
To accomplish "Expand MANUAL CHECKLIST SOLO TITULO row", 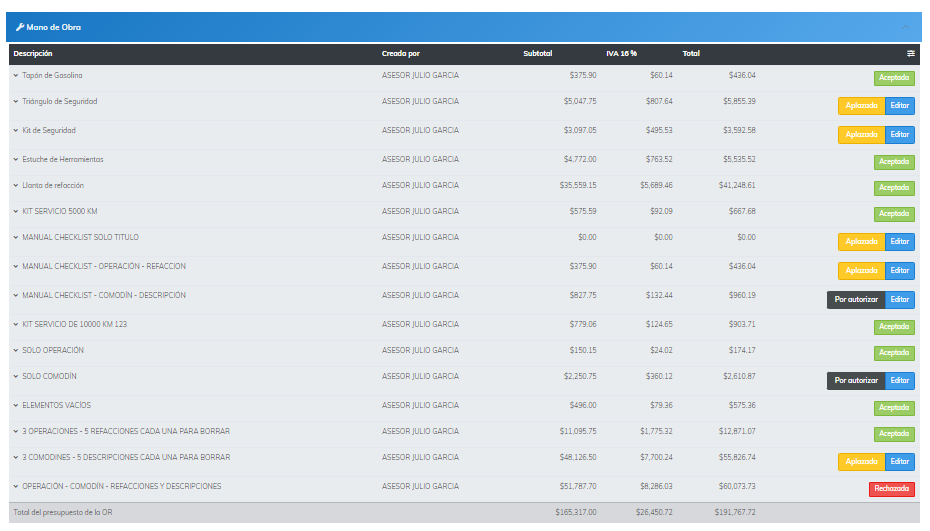I will (16, 238).
